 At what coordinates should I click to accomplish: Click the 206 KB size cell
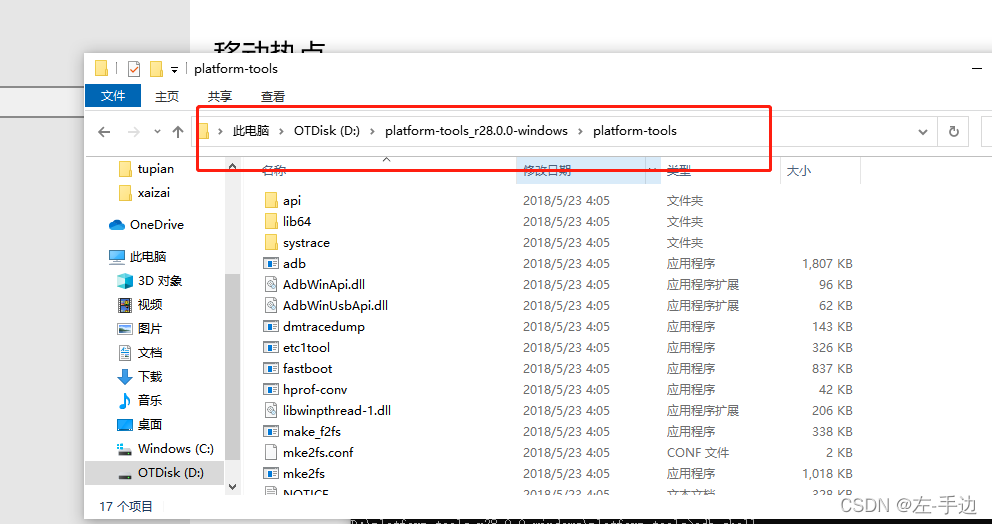[832, 410]
